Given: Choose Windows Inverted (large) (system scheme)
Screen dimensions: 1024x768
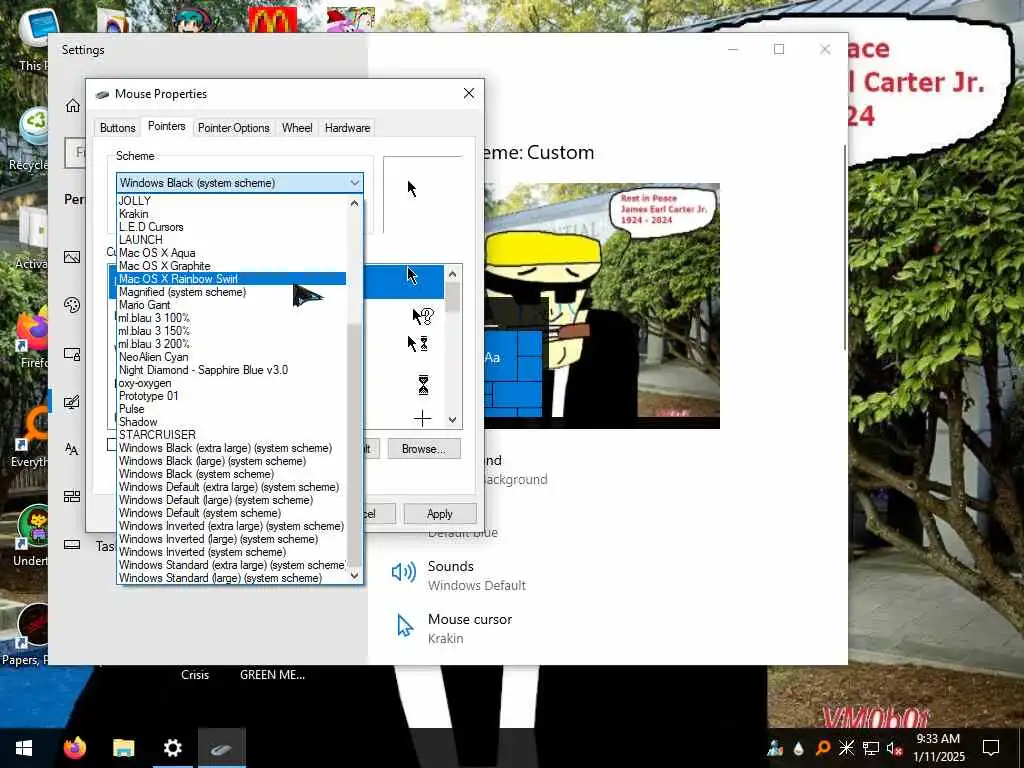Looking at the screenshot, I should point(231,539).
